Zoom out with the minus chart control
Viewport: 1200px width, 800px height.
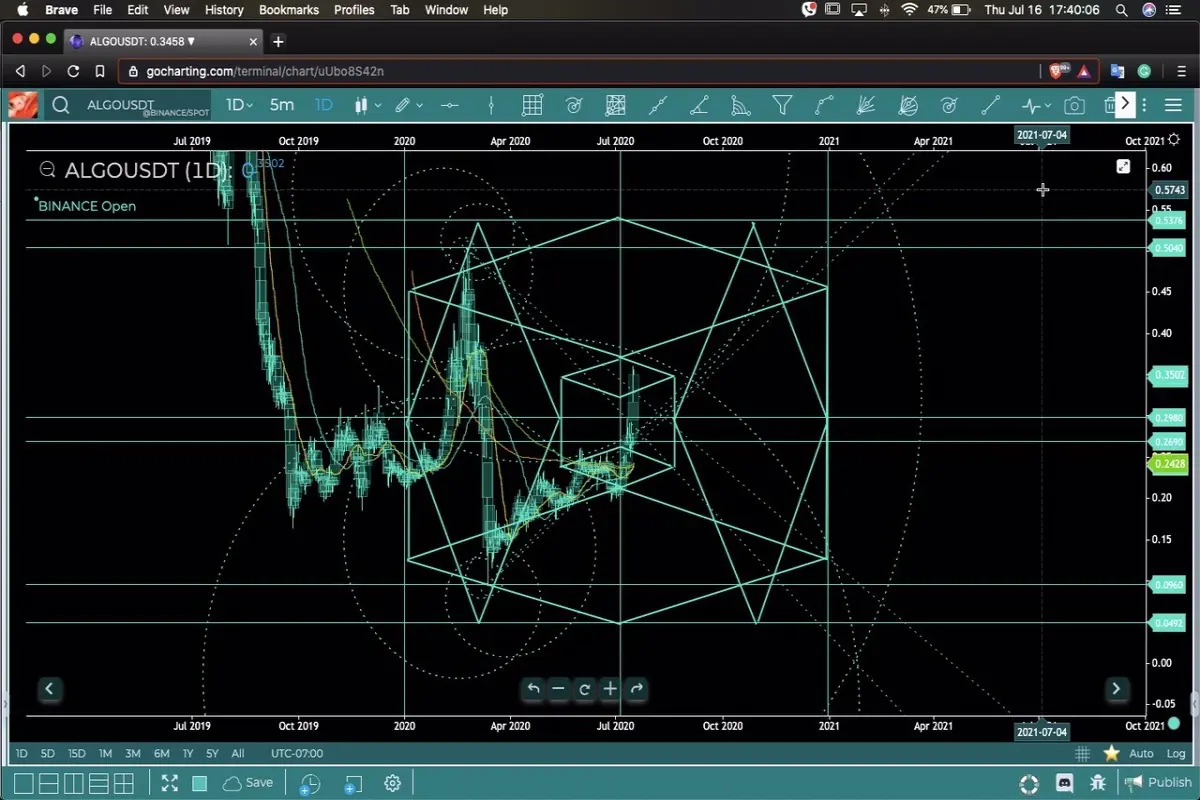coord(559,688)
